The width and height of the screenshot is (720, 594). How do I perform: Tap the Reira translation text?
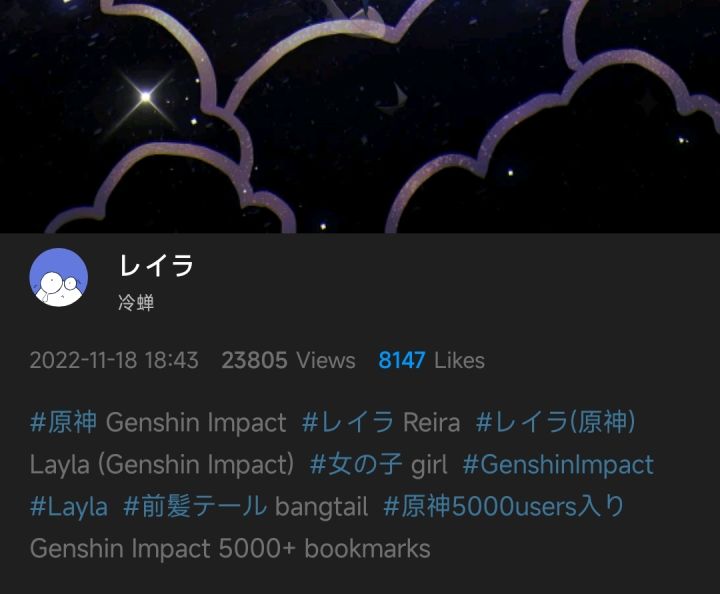coord(431,422)
